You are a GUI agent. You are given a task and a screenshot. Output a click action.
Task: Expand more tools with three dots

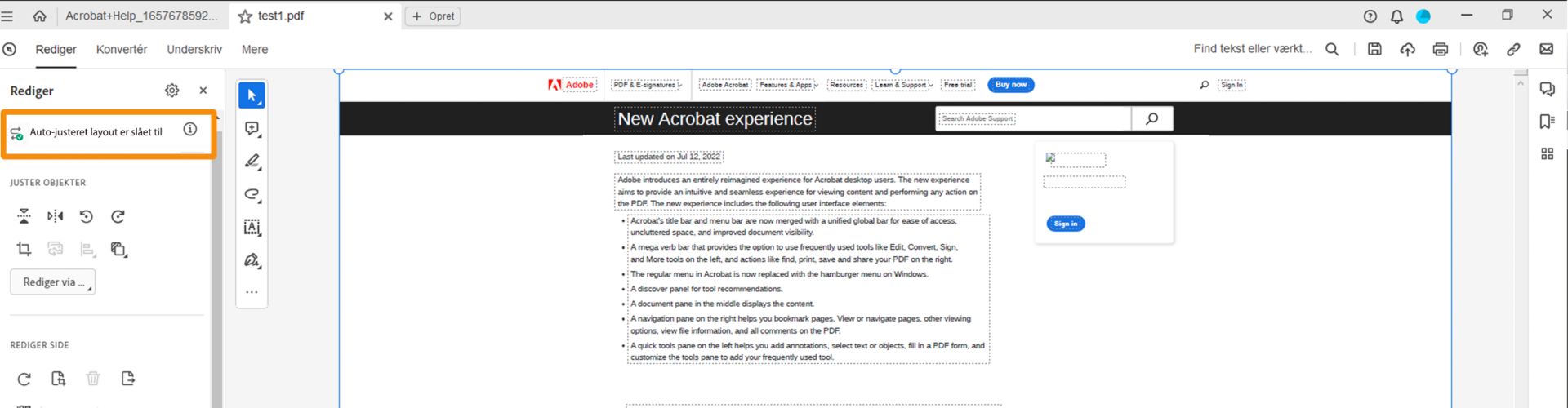point(252,292)
